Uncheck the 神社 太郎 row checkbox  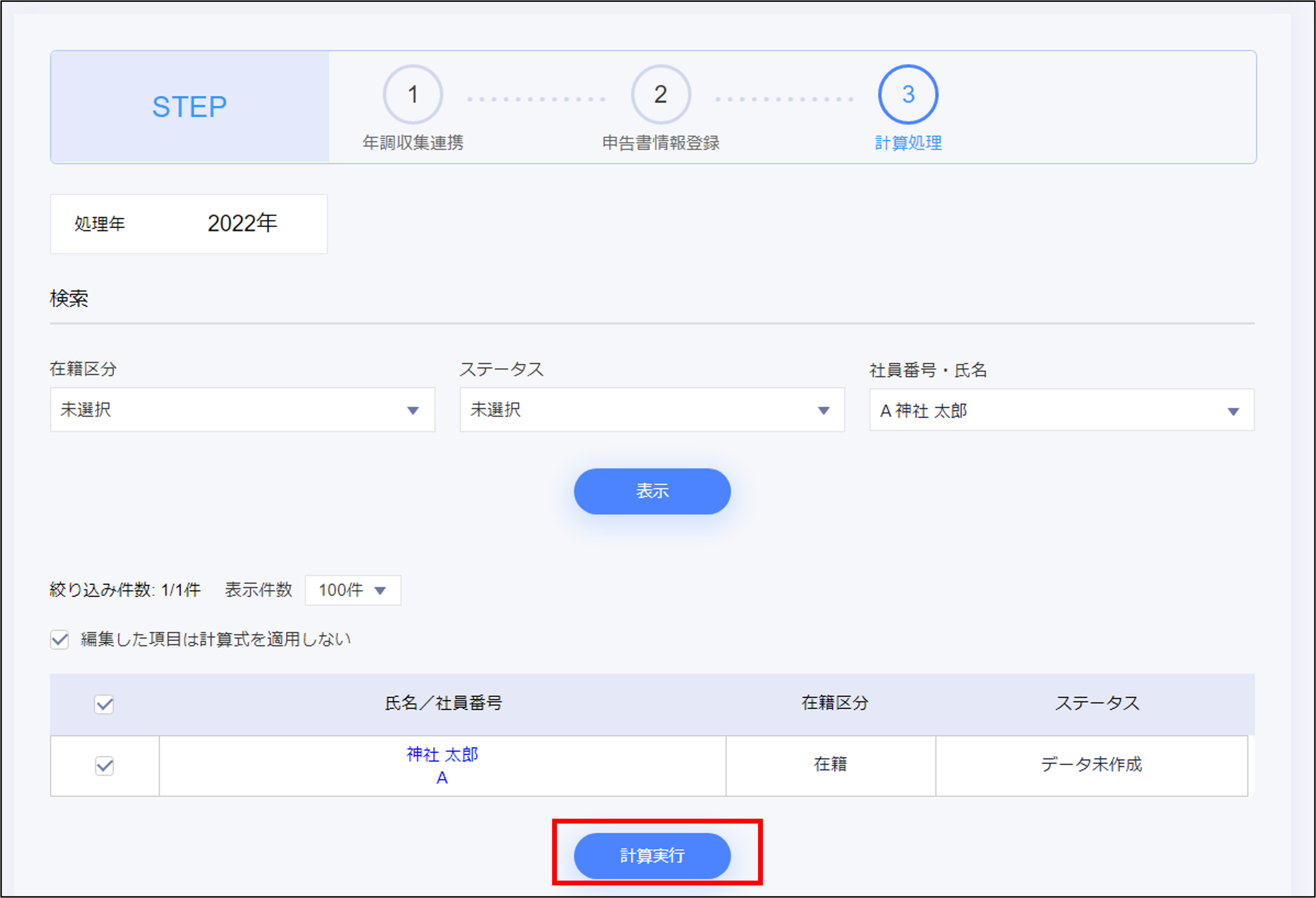(x=104, y=766)
